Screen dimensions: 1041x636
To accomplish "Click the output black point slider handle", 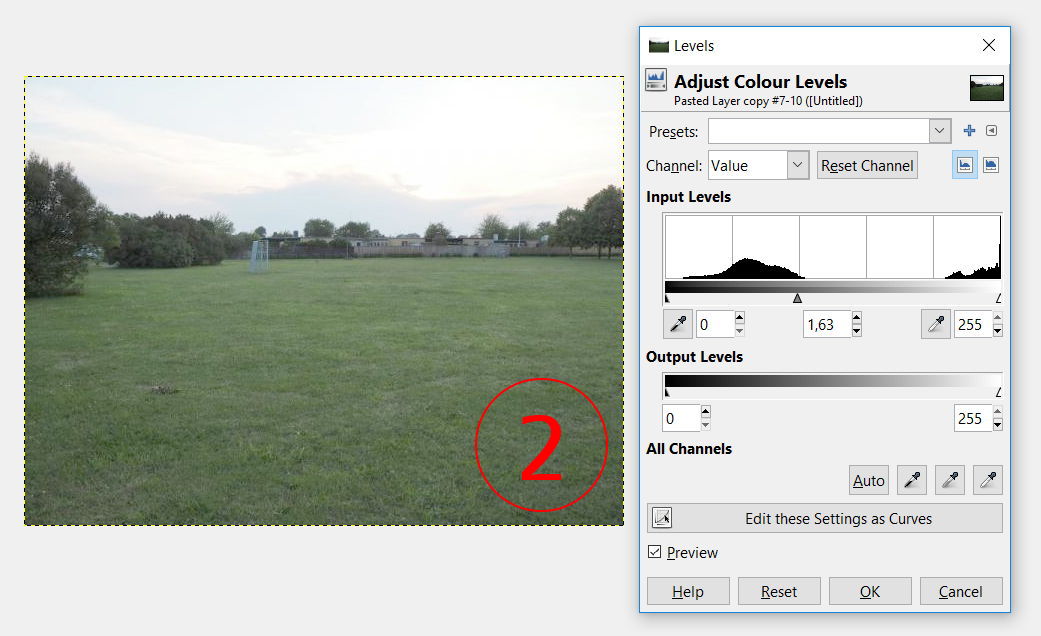I will 667,392.
